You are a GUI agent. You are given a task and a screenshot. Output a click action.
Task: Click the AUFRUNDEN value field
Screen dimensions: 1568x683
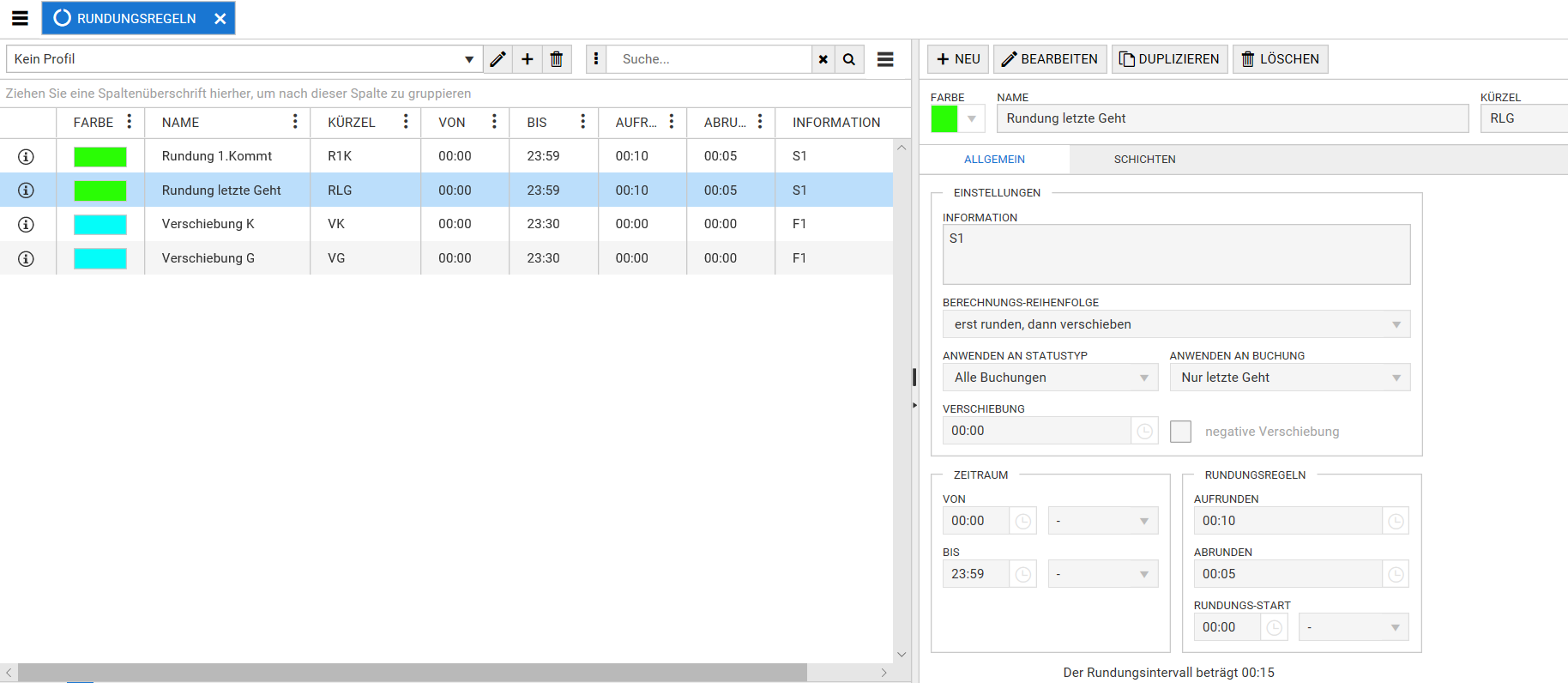[1288, 521]
